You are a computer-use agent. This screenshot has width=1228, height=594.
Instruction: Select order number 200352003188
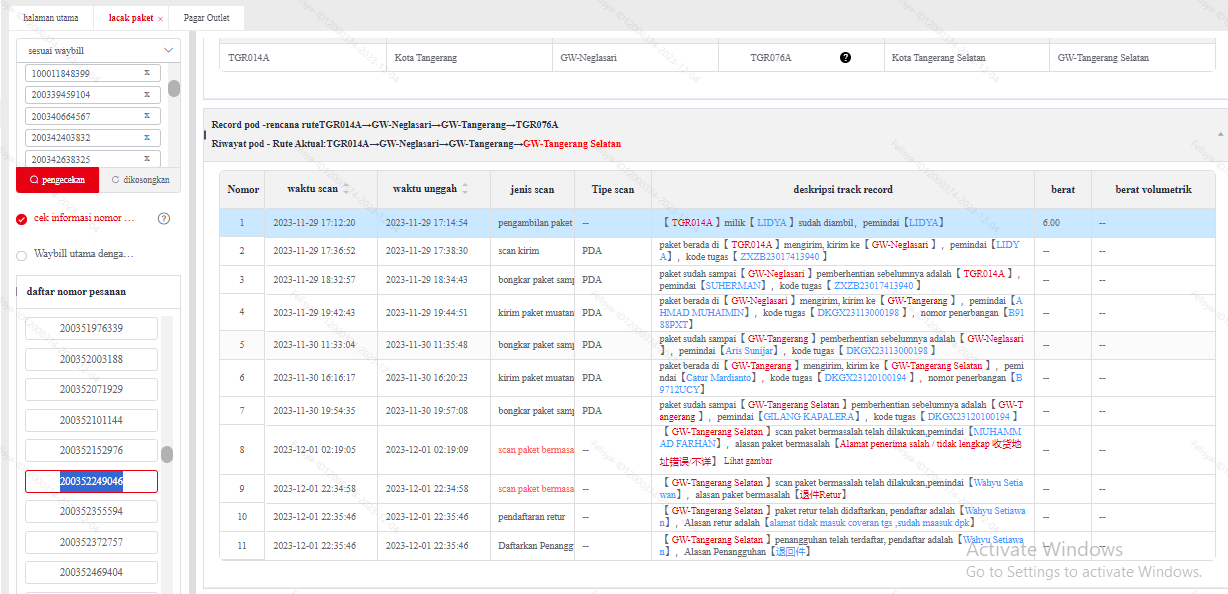click(x=91, y=359)
